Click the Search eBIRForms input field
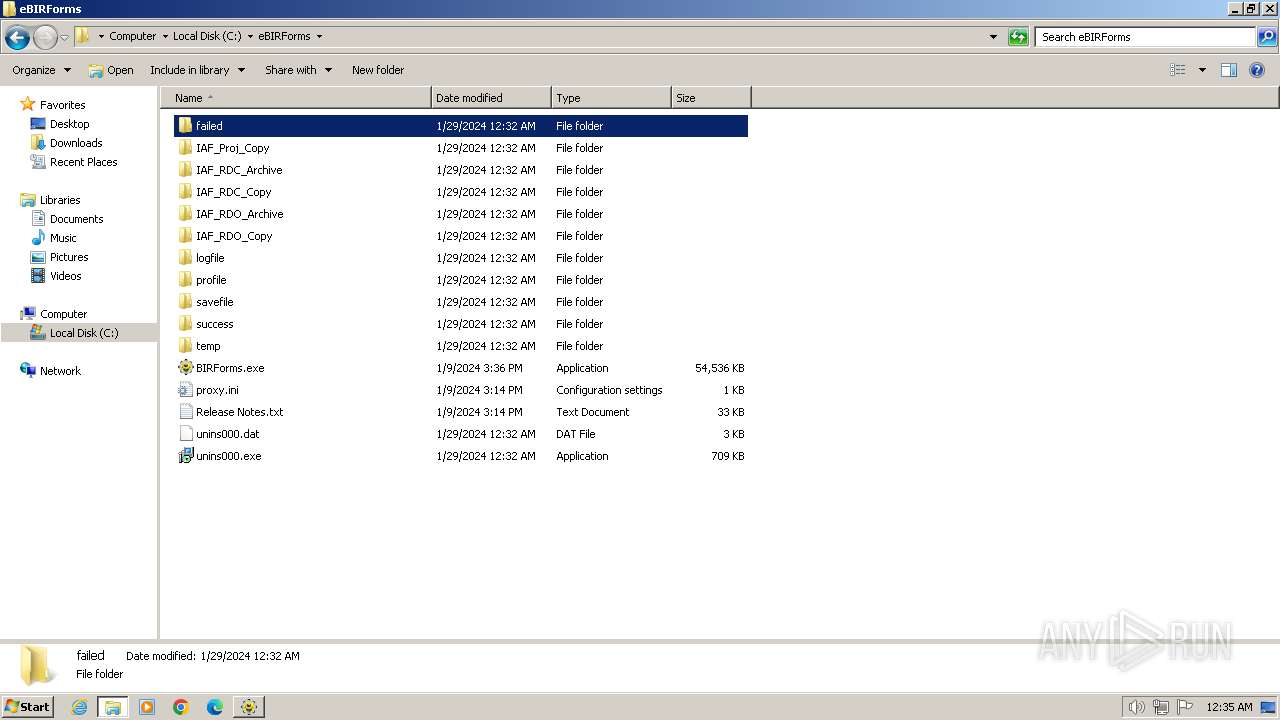 (x=1145, y=37)
